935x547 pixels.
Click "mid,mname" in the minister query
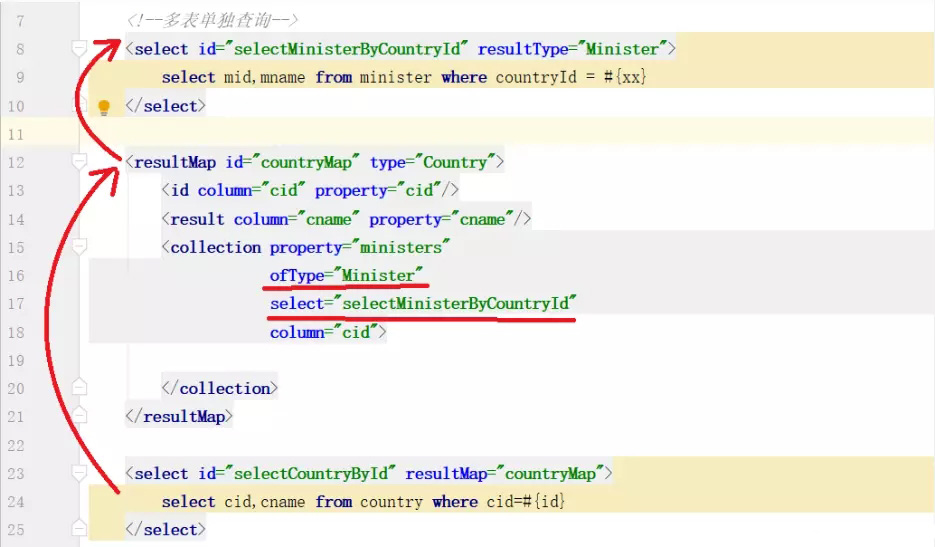click(264, 78)
